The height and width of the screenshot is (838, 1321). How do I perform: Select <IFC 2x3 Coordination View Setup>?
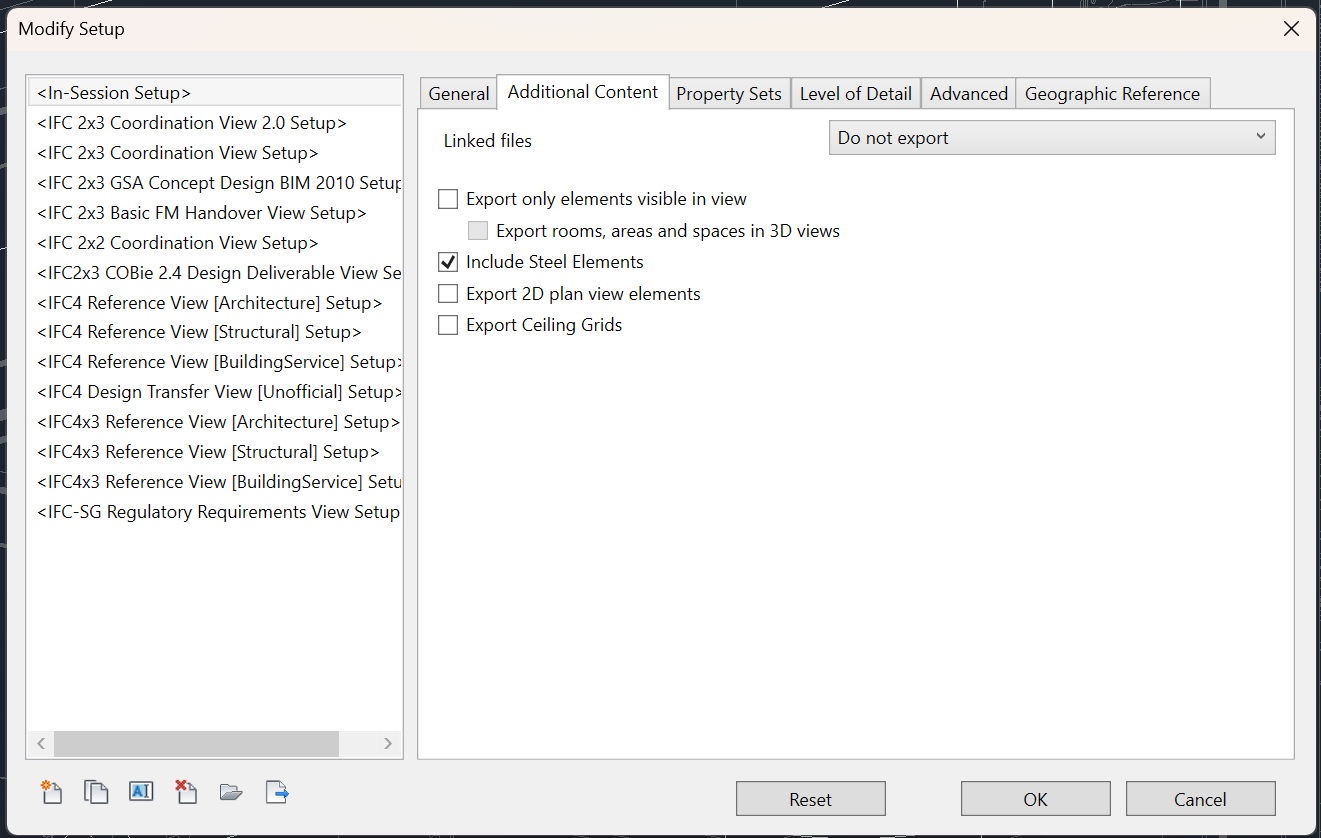coord(215,153)
